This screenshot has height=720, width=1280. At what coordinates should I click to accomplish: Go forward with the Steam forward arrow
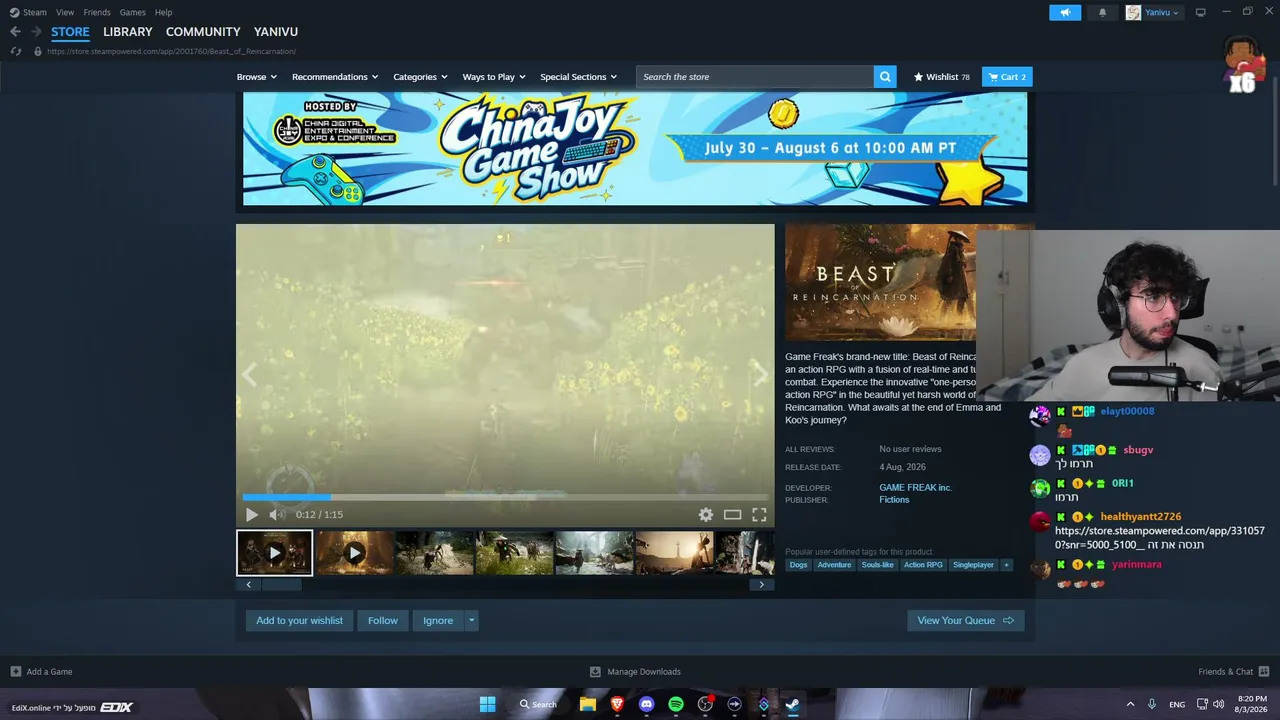(x=36, y=32)
